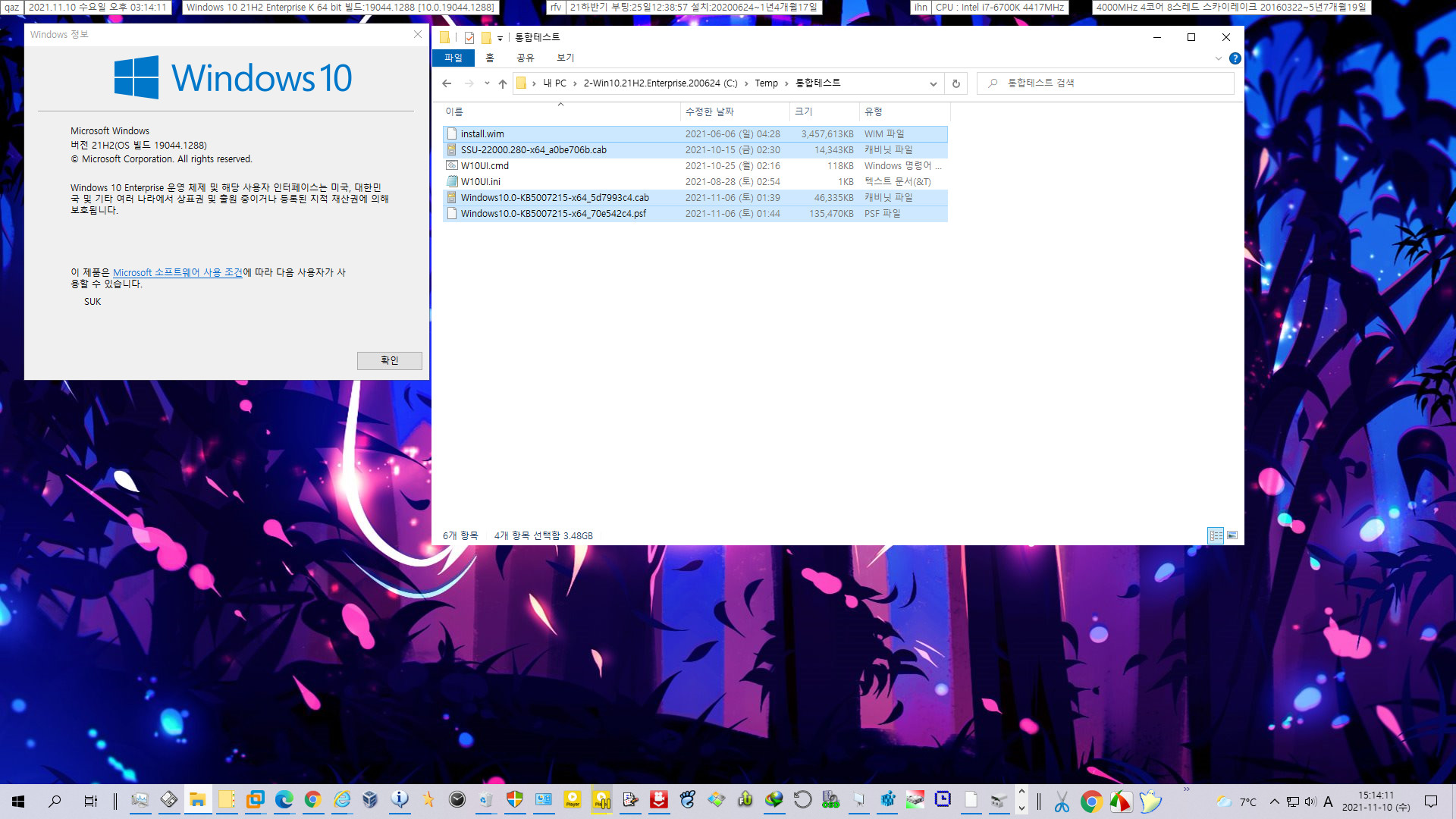Open the scissors snipping tool taskbar icon
This screenshot has width=1456, height=819.
(1062, 801)
